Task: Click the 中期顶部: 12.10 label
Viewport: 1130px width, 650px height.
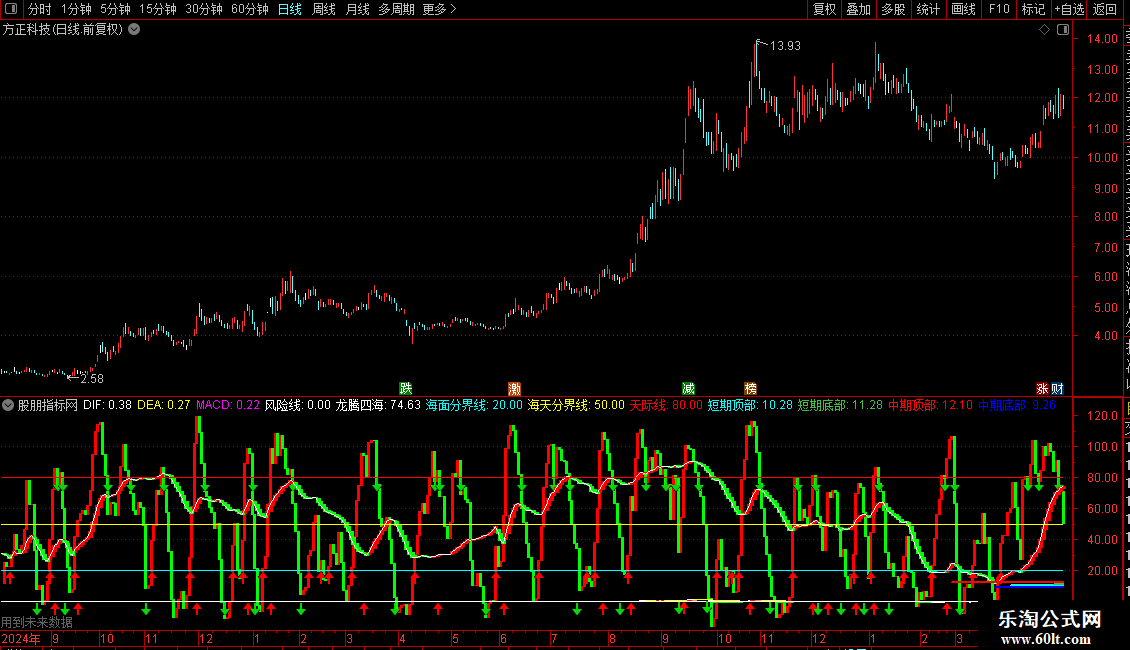Action: 930,405
